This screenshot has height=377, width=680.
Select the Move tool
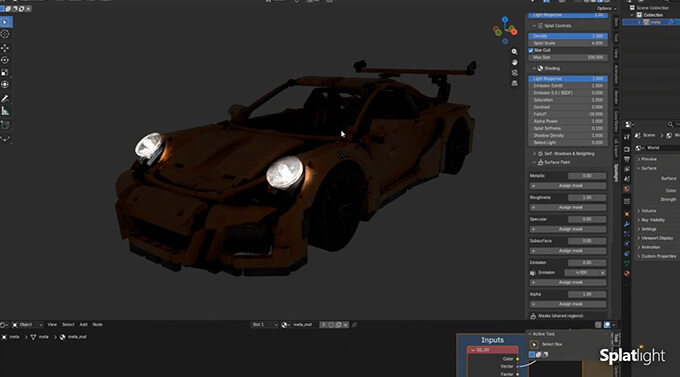tap(5, 48)
